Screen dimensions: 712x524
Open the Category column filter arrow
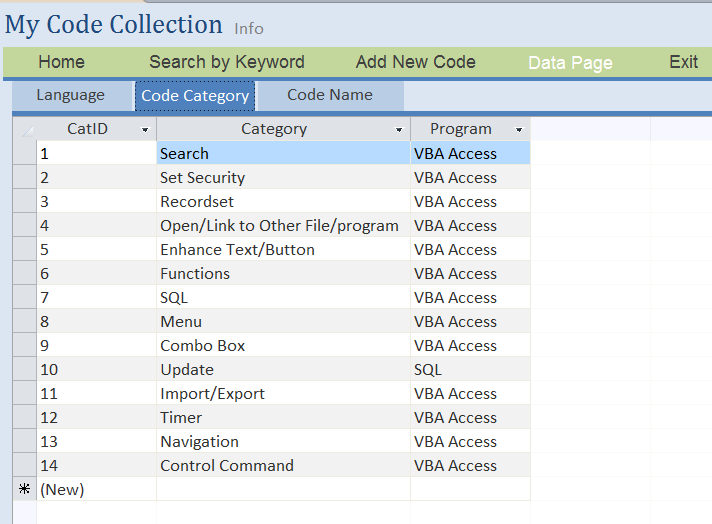tap(399, 130)
